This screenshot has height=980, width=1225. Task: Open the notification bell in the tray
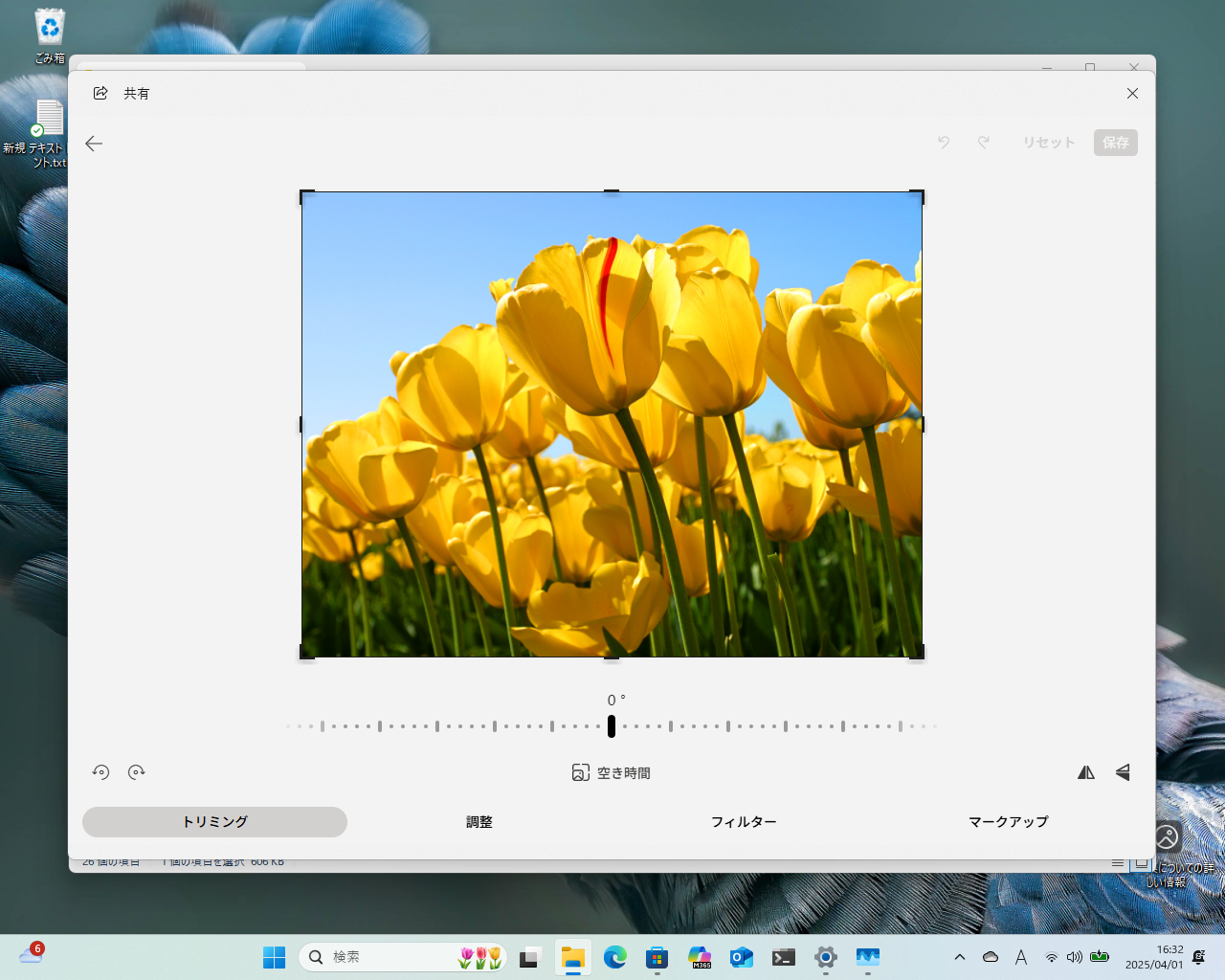(x=1199, y=957)
